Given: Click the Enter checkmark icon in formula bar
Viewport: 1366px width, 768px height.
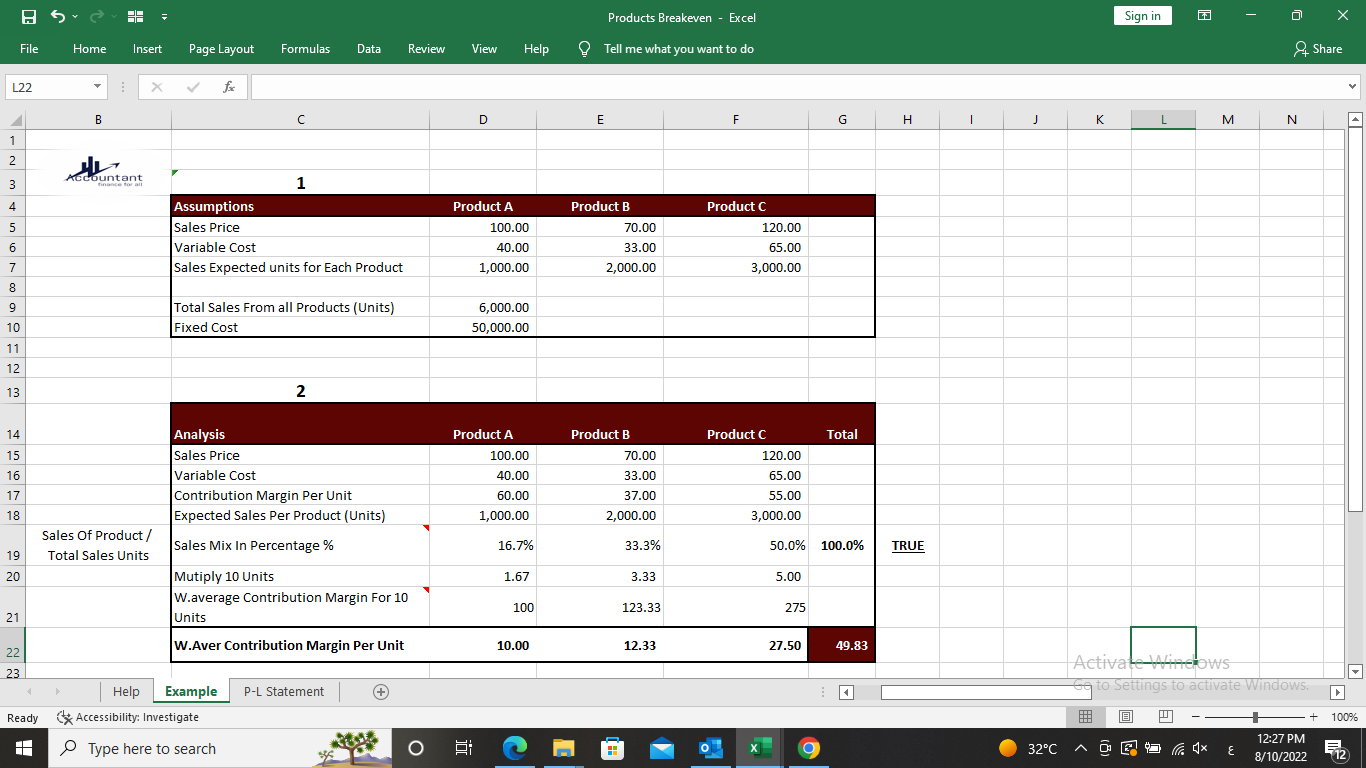Looking at the screenshot, I should pyautogui.click(x=192, y=87).
